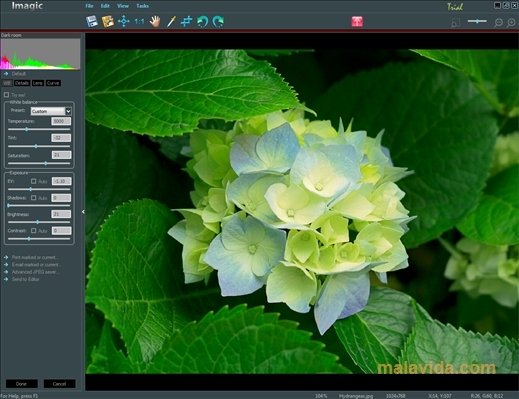Click the arrow icon beside Default

point(6,74)
